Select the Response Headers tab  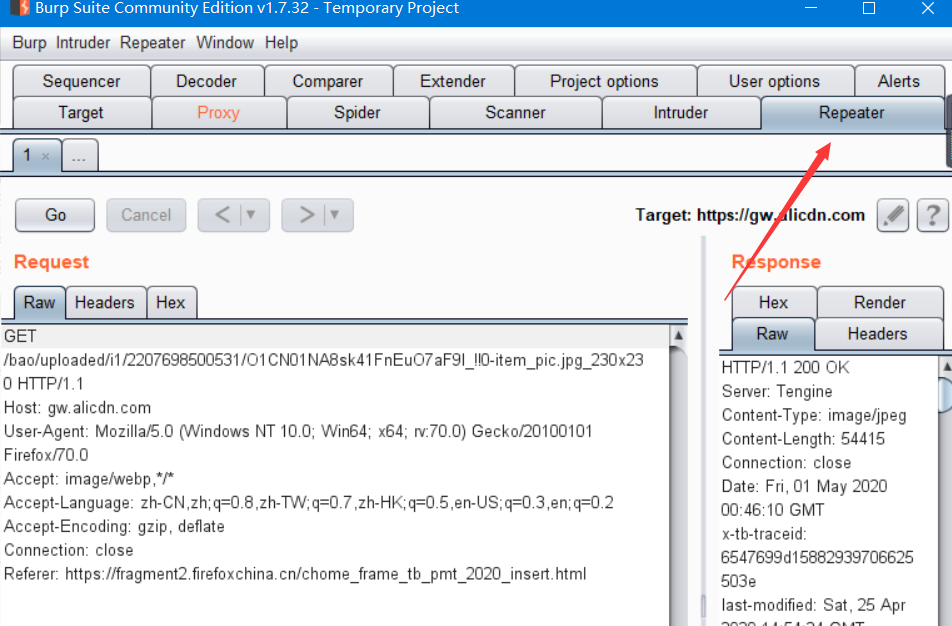tap(878, 334)
